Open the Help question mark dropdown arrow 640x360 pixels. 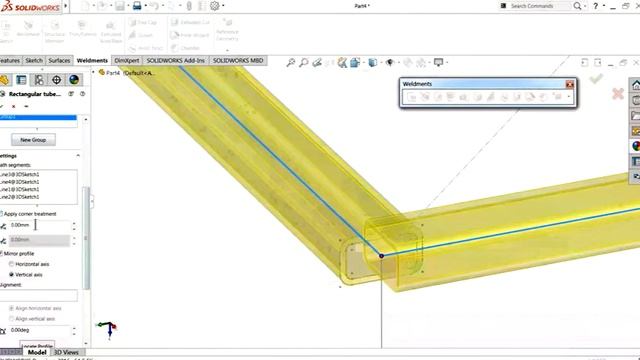coord(604,6)
